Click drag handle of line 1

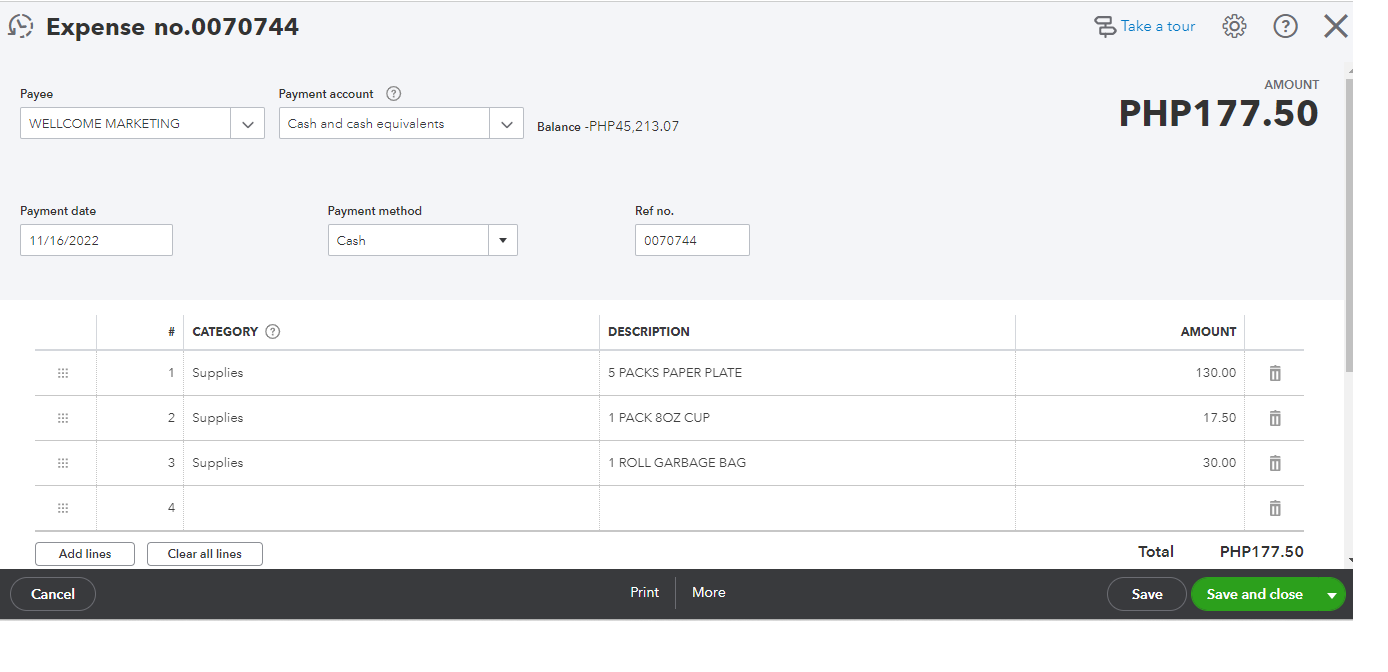point(63,373)
